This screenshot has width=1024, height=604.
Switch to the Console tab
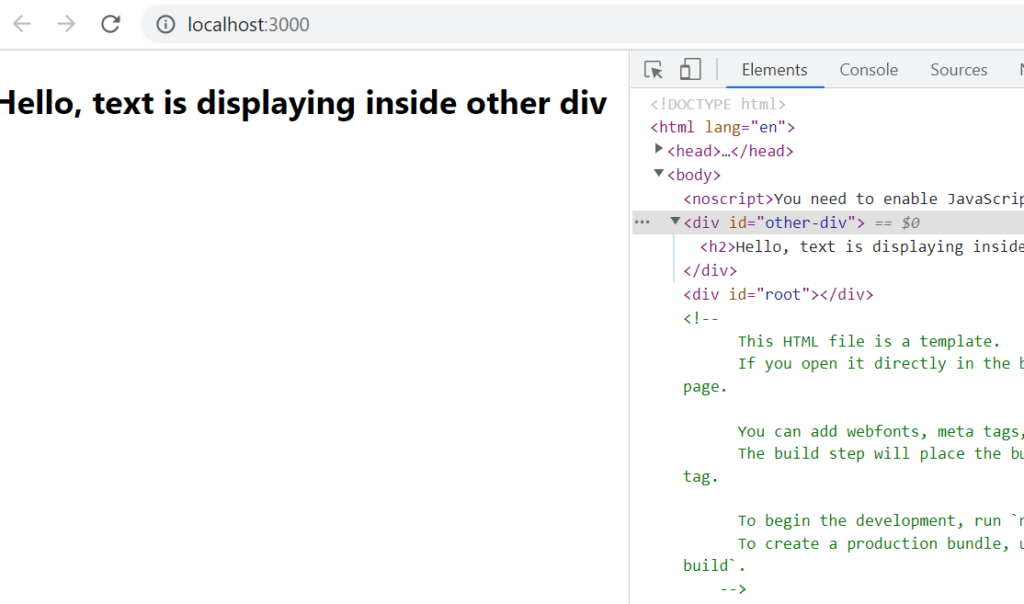[868, 70]
